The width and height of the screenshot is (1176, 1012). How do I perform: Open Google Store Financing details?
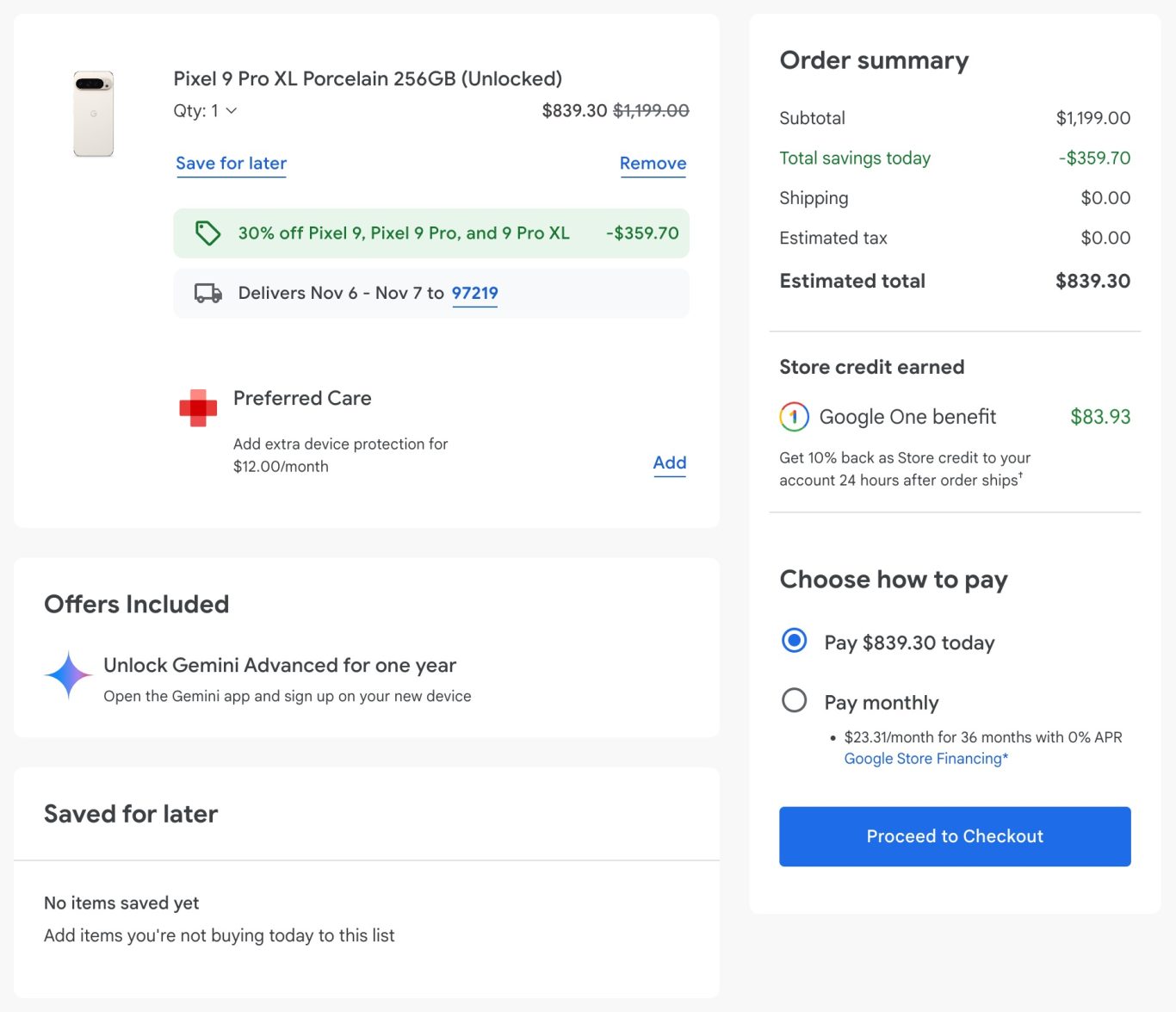tap(925, 759)
